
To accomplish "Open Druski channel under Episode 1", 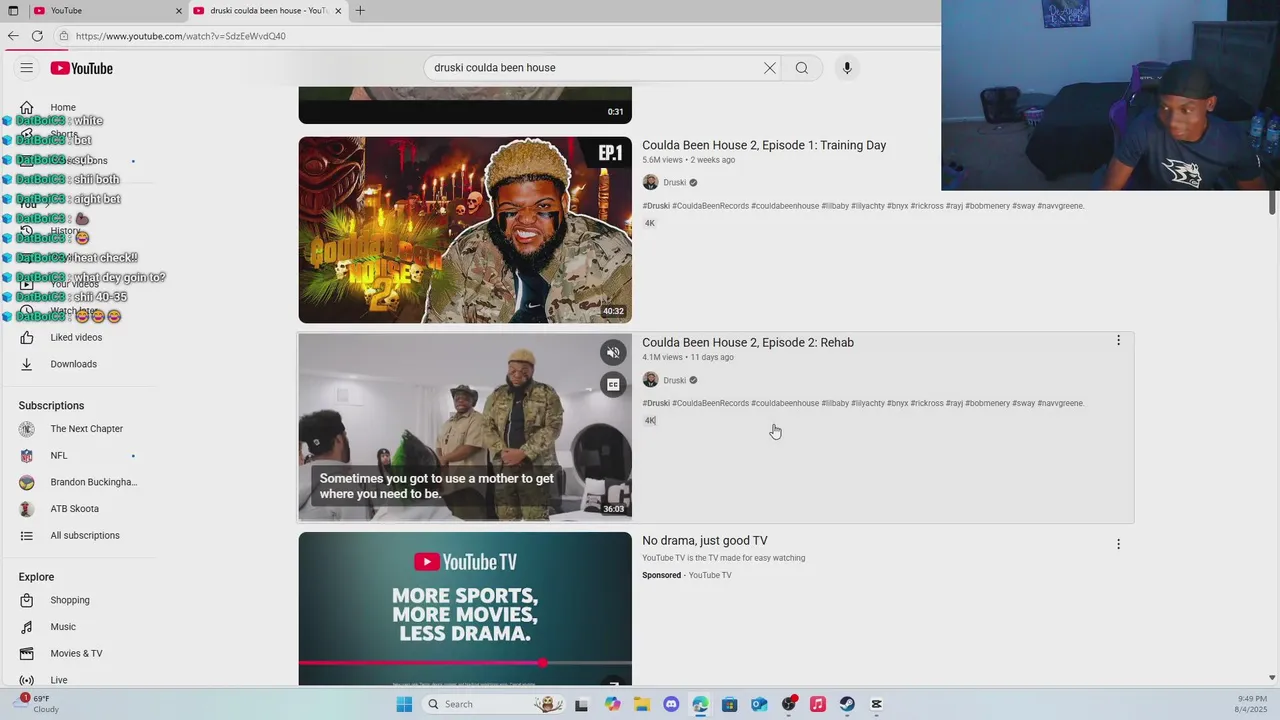I will [675, 183].
